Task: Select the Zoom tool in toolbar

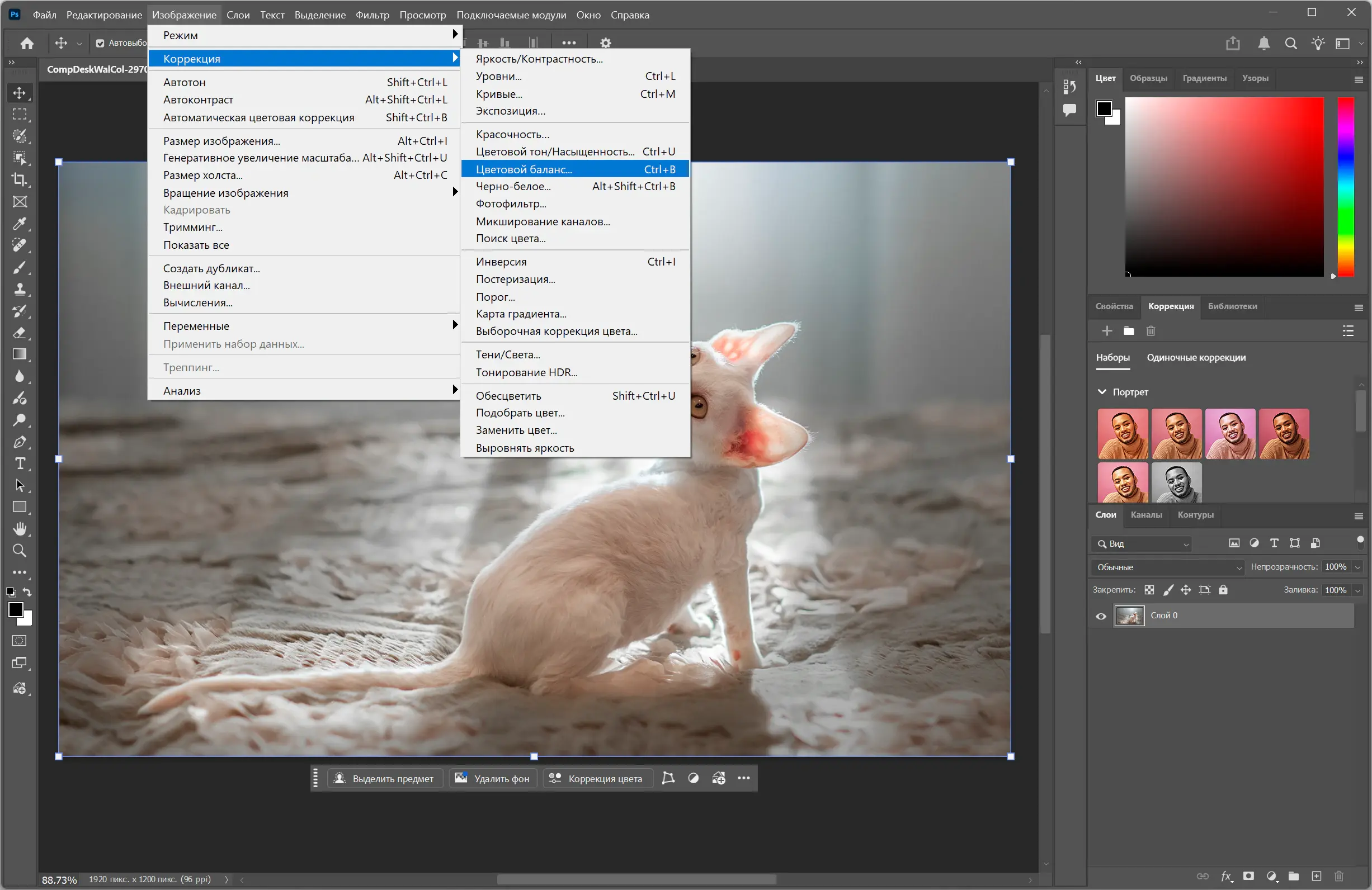Action: (x=20, y=551)
